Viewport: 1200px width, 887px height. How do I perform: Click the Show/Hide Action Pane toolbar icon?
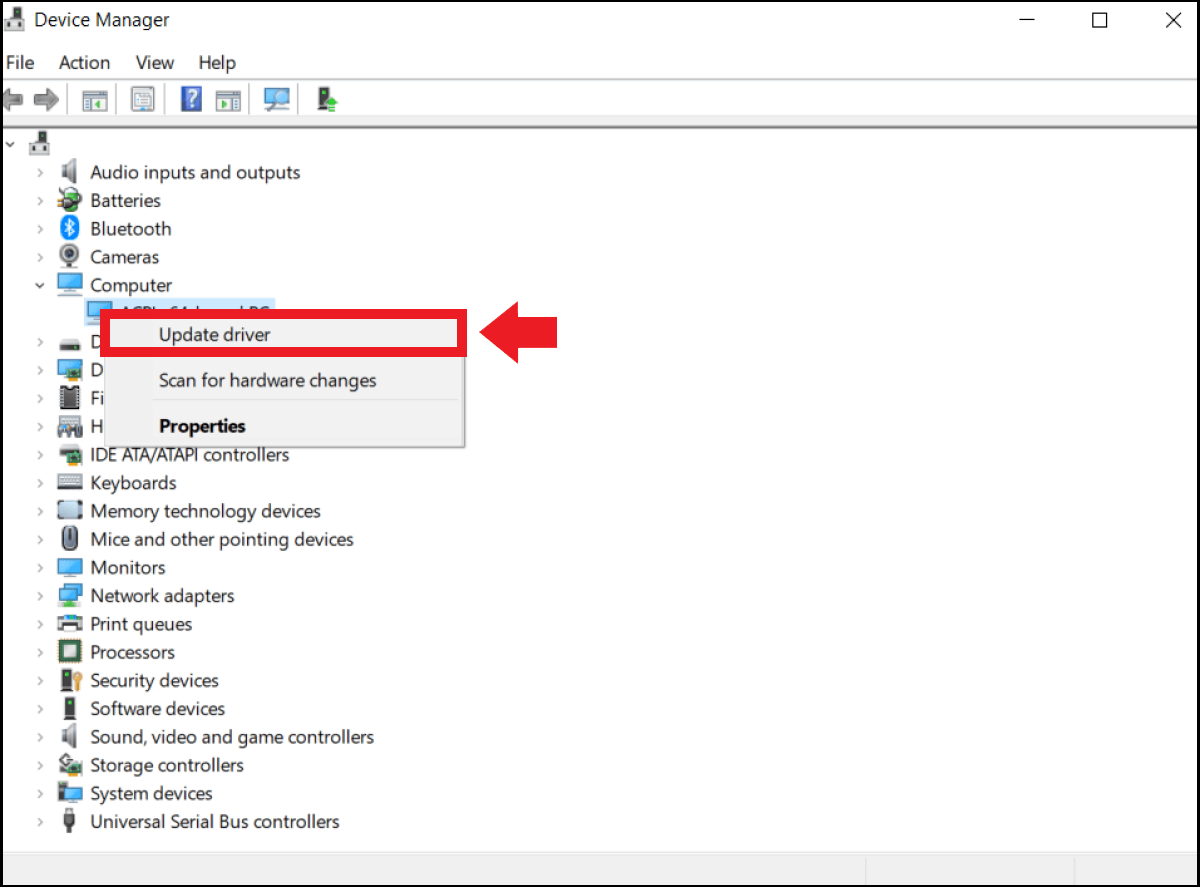click(229, 100)
